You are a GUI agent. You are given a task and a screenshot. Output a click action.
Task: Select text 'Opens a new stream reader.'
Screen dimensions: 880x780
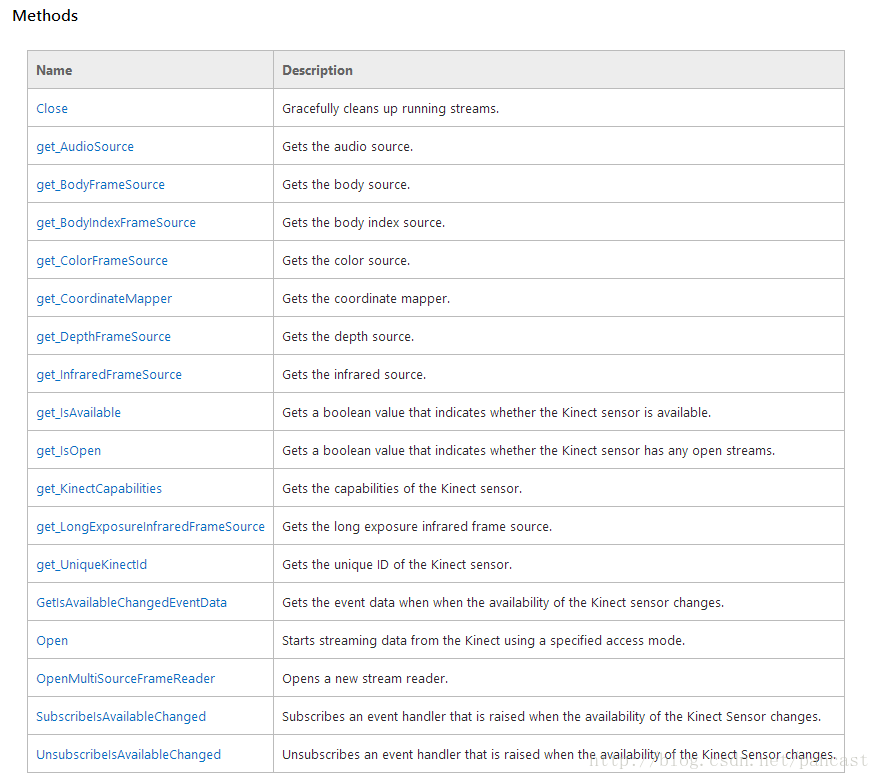tap(365, 678)
